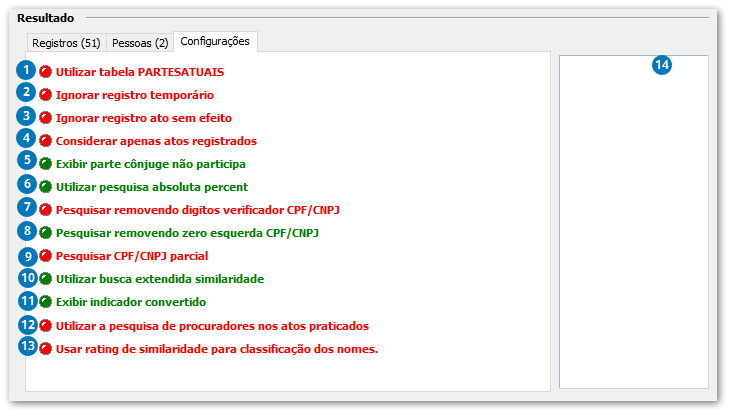730x414 pixels.
Task: Click green indicator beside Exibir indicador convertido
Action: tap(45, 302)
